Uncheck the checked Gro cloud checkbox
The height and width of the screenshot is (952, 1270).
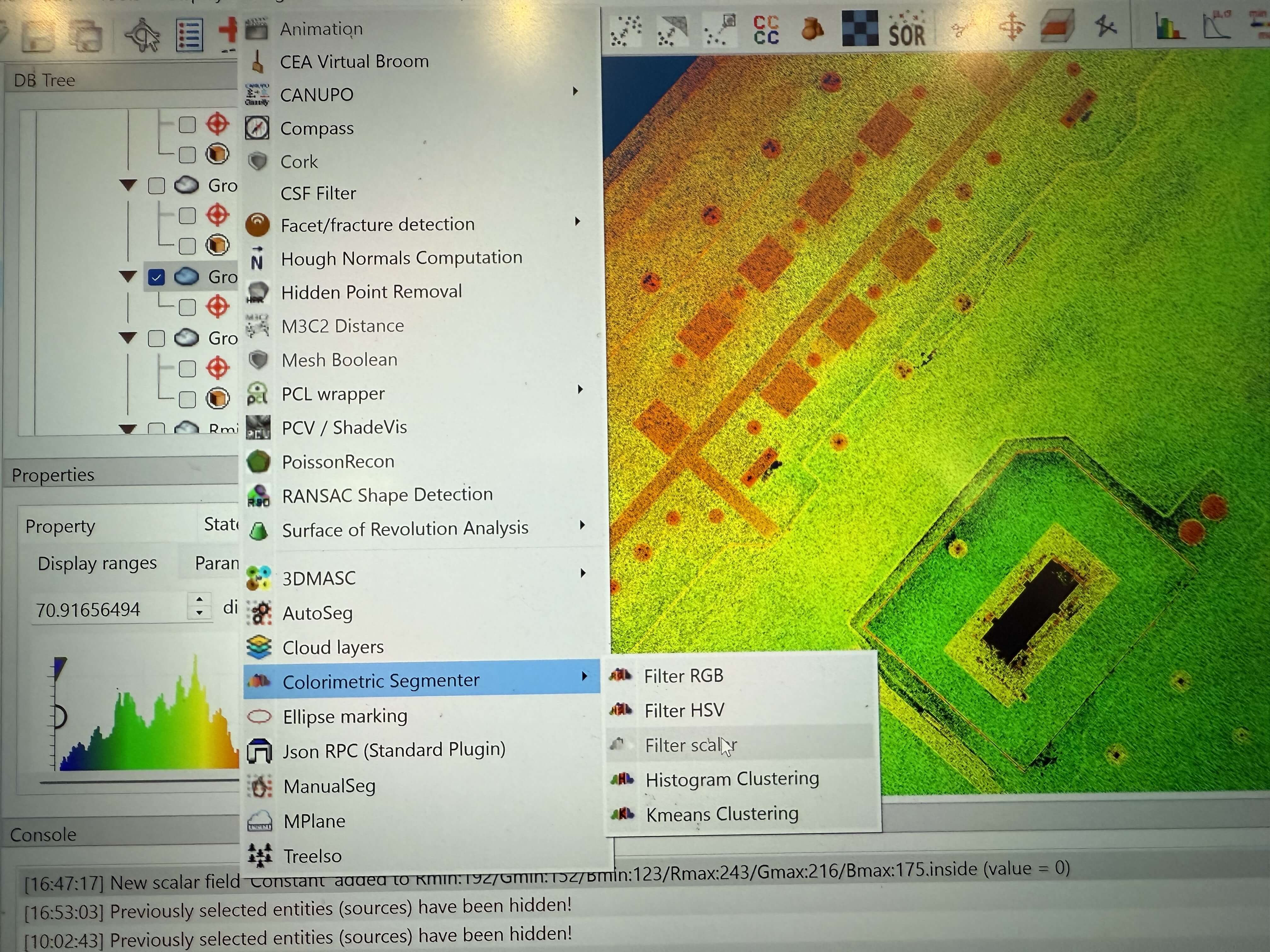pyautogui.click(x=156, y=278)
